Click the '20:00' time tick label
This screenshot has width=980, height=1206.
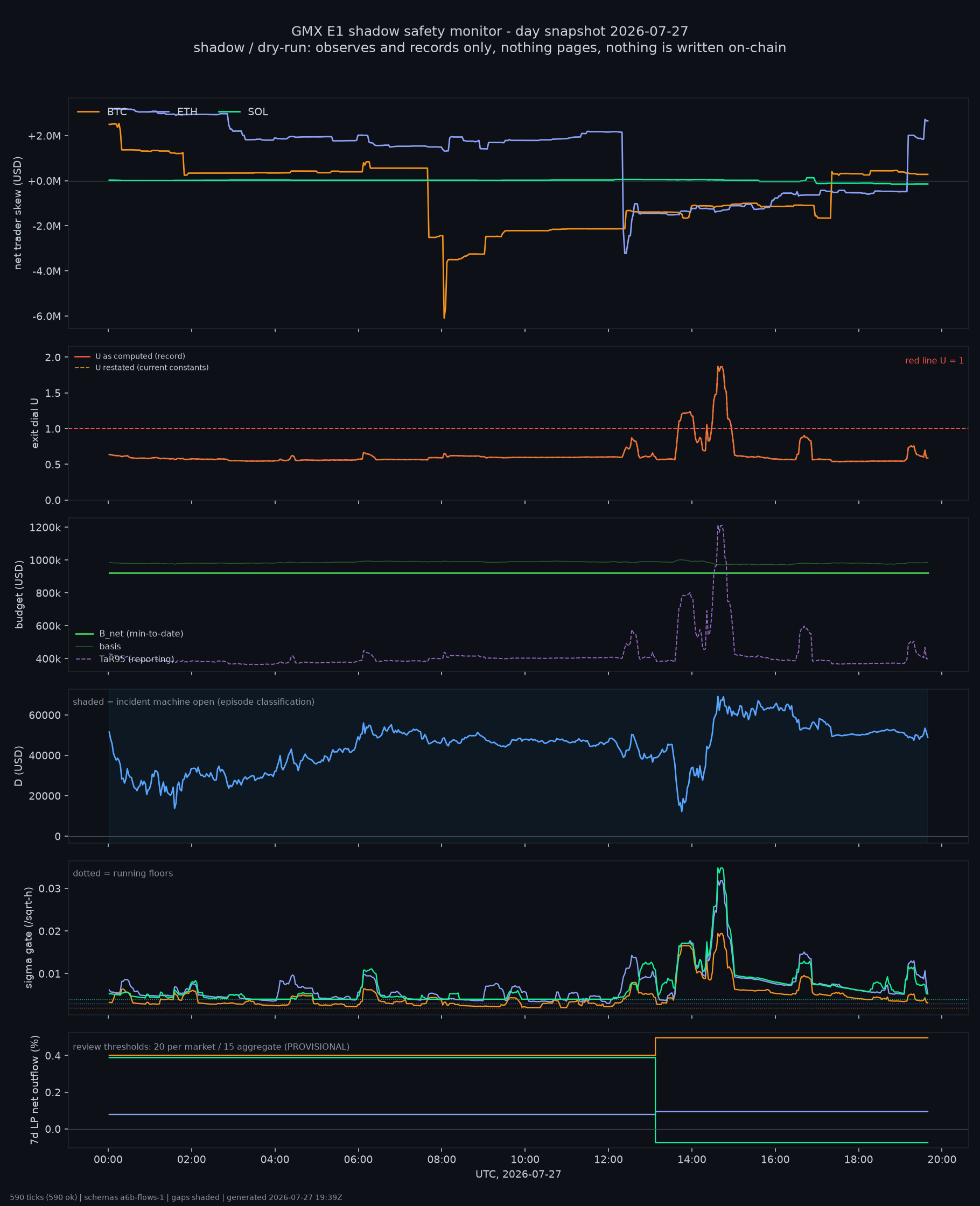[942, 1160]
